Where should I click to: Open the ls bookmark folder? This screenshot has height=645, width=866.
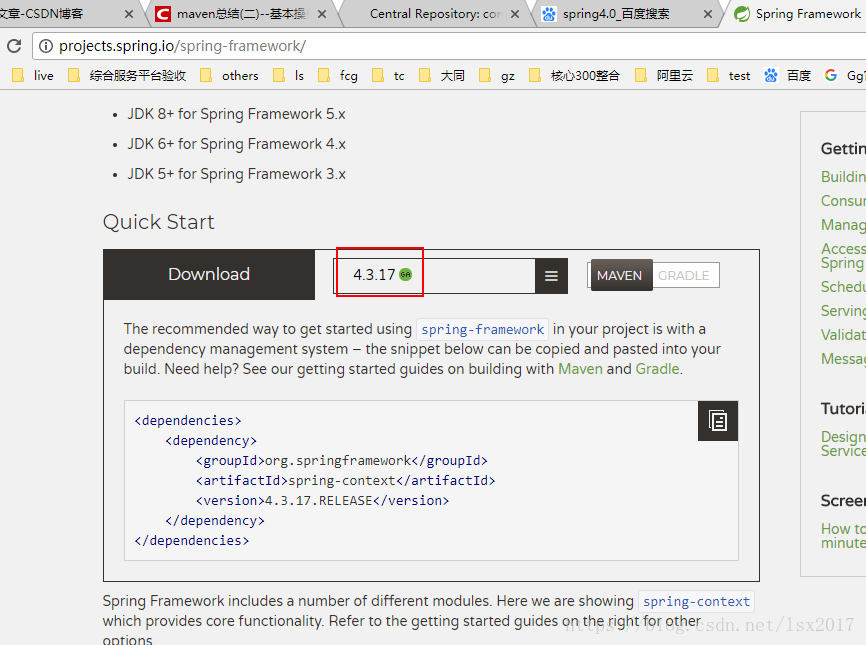coord(289,76)
